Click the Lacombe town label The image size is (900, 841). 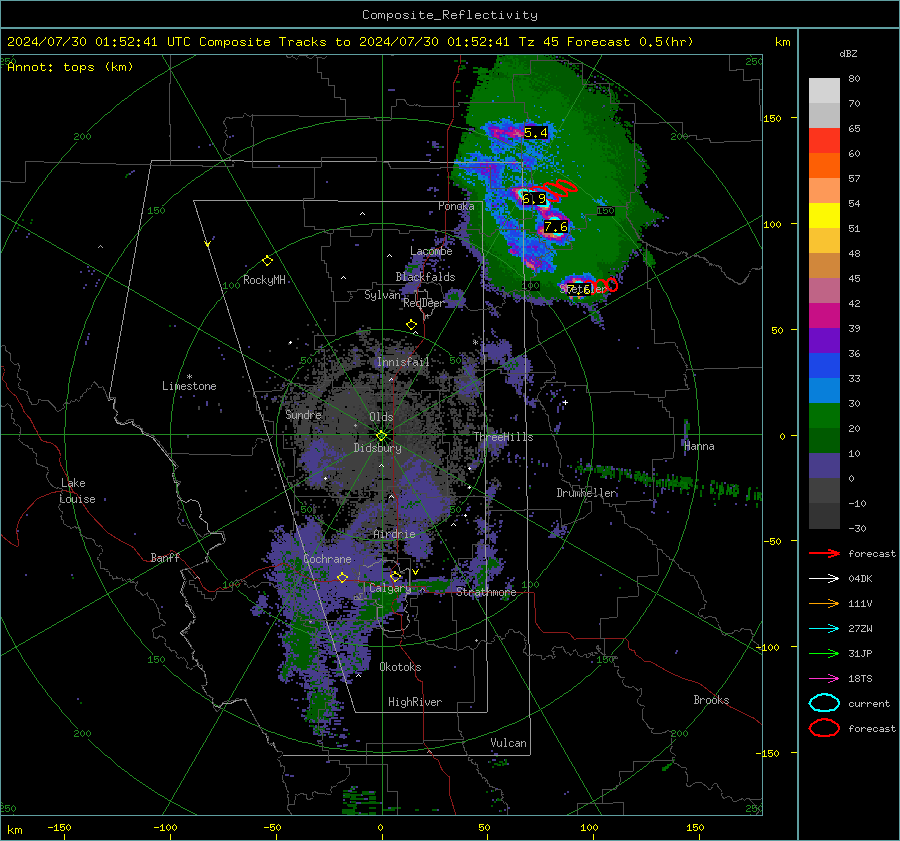pos(431,251)
